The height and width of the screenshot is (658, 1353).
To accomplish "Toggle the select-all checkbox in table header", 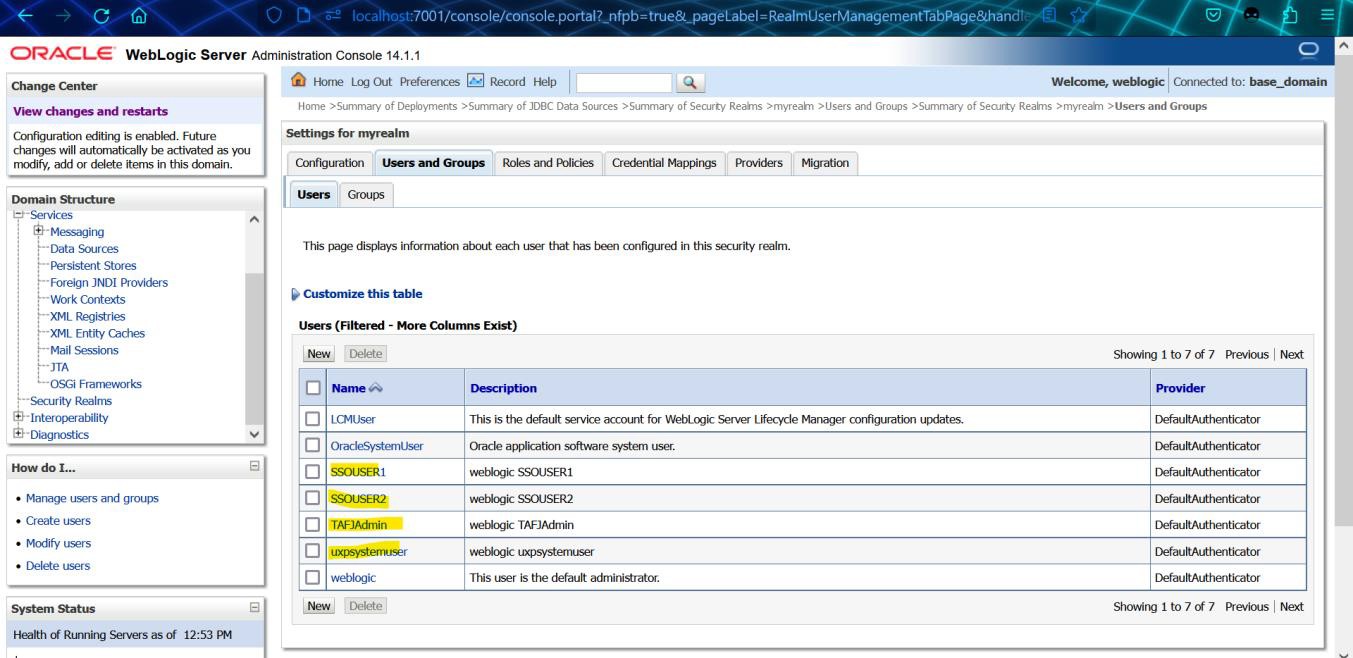I will (314, 388).
